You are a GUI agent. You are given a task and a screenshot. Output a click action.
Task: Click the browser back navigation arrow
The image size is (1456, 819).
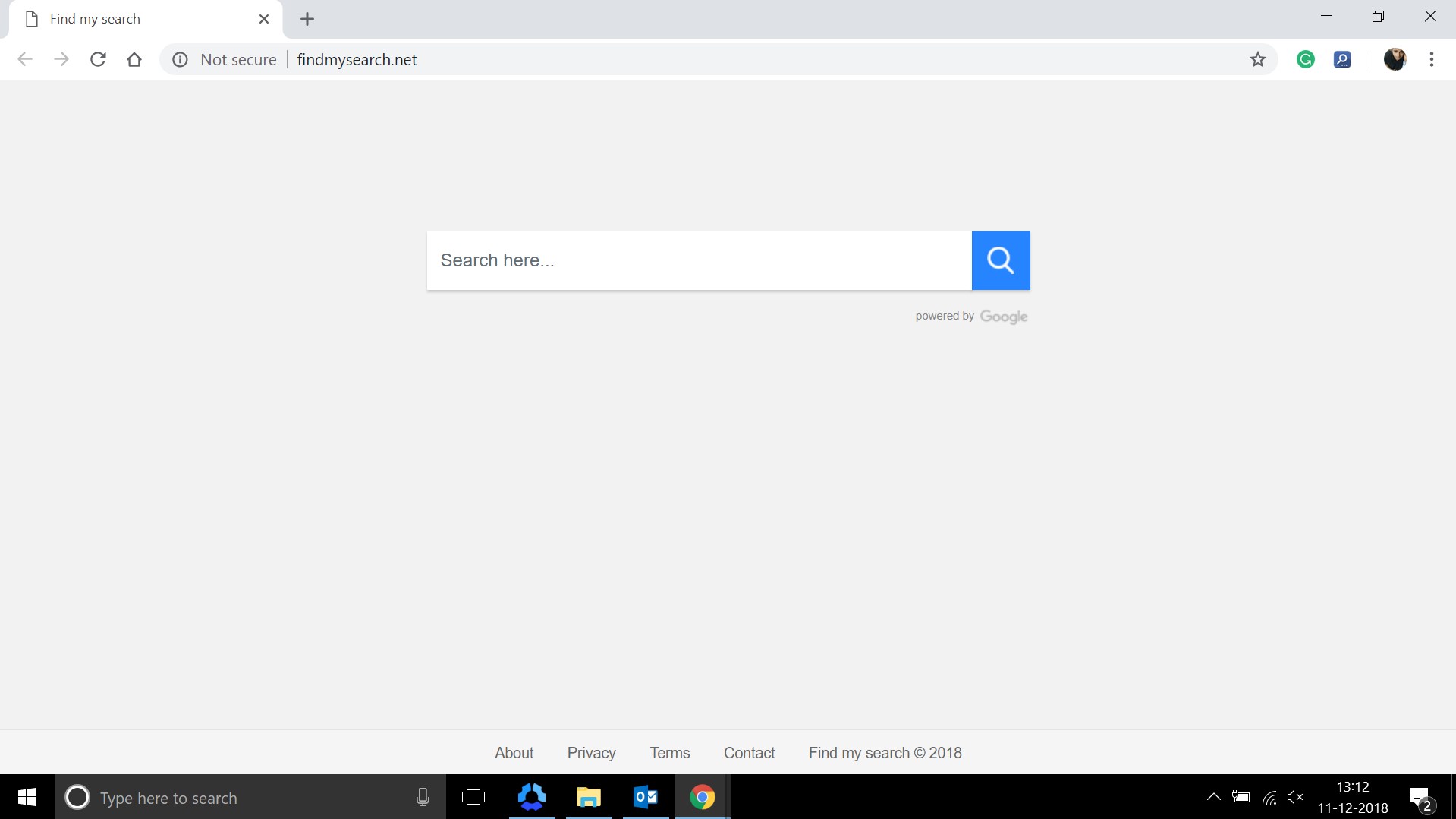pyautogui.click(x=25, y=59)
